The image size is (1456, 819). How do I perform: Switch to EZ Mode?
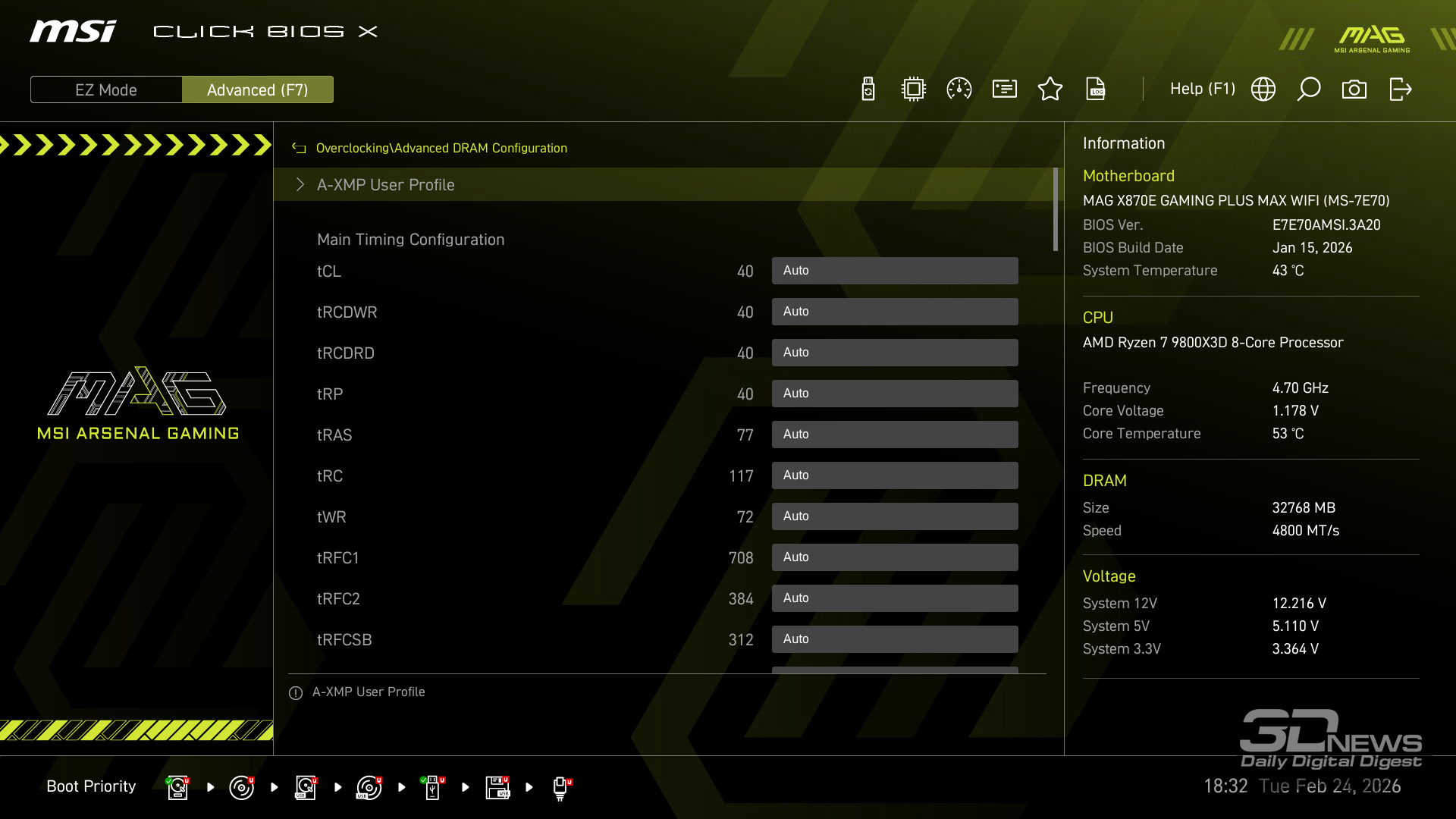click(106, 89)
